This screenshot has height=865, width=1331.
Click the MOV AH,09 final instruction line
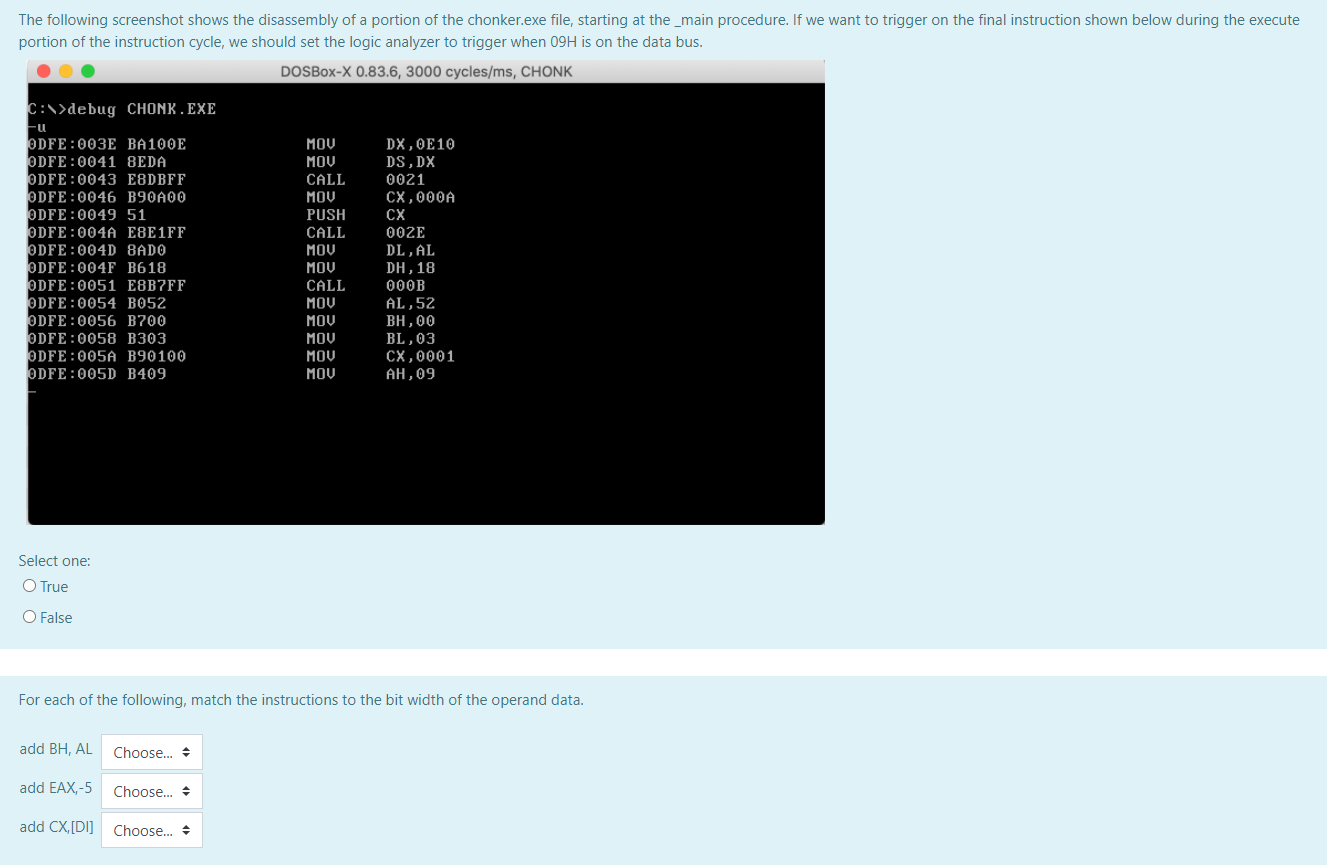(240, 373)
